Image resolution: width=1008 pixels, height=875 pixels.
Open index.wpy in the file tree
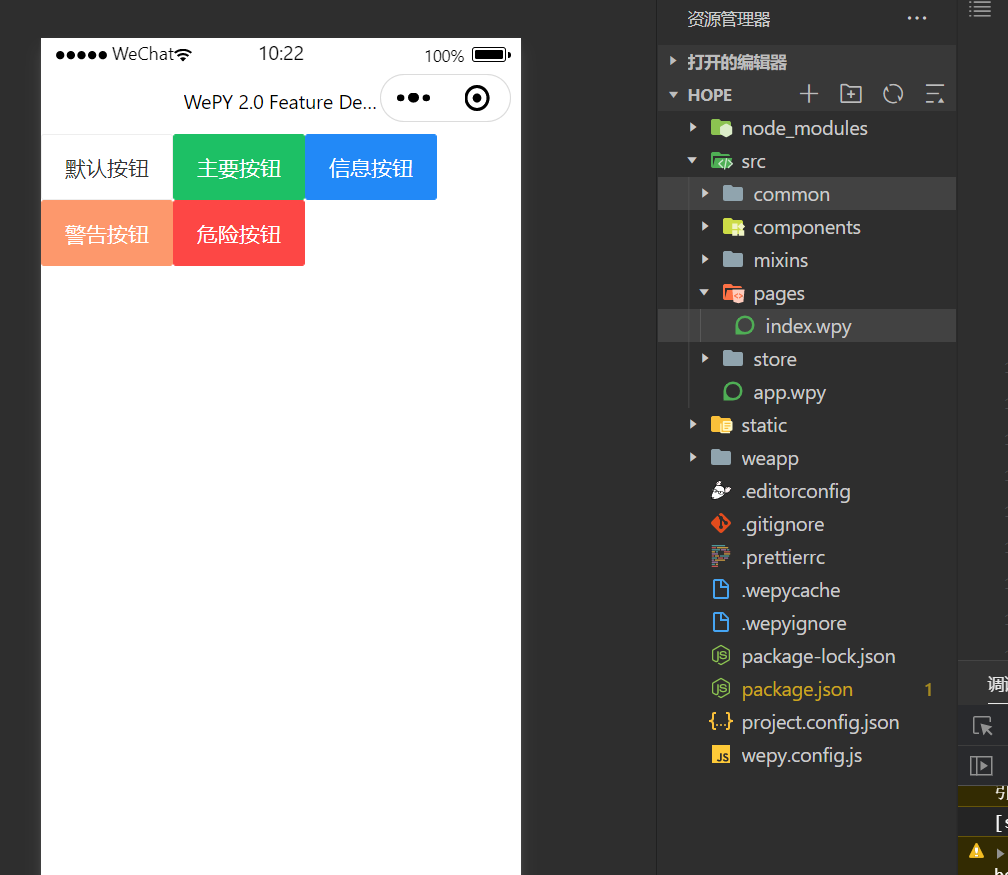pyautogui.click(x=808, y=327)
